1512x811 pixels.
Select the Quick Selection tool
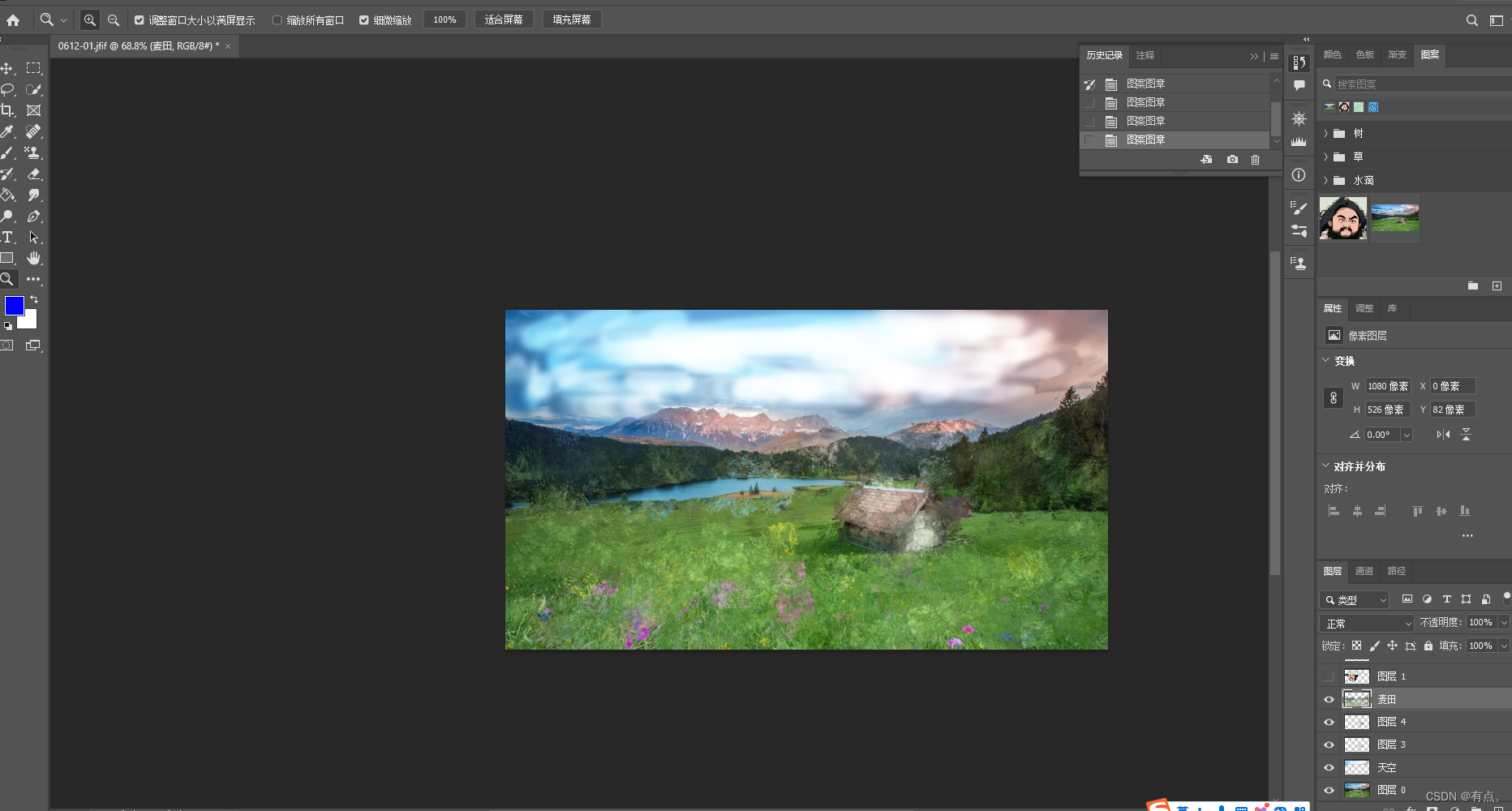coord(33,90)
